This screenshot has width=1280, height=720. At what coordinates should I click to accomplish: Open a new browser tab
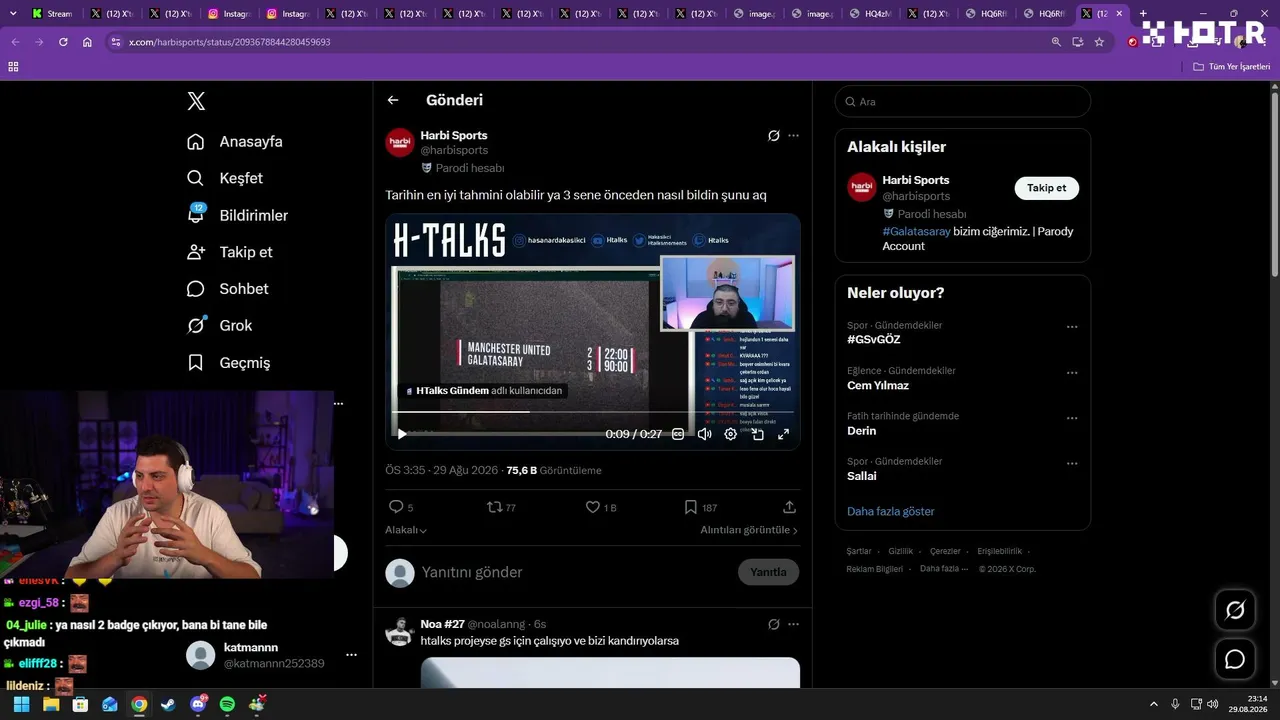coord(1143,14)
